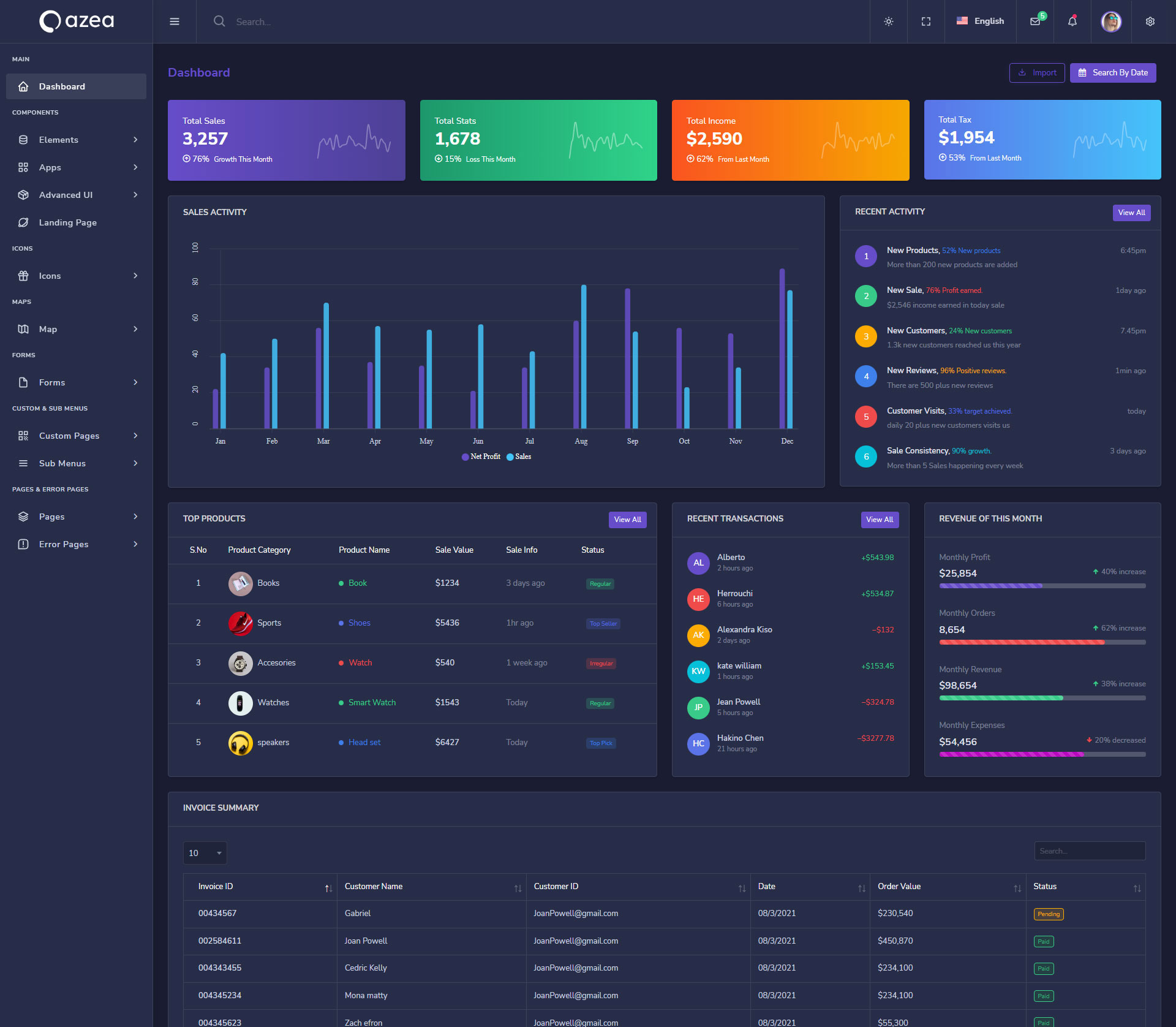
Task: Open the mail messages icon
Action: click(1035, 21)
